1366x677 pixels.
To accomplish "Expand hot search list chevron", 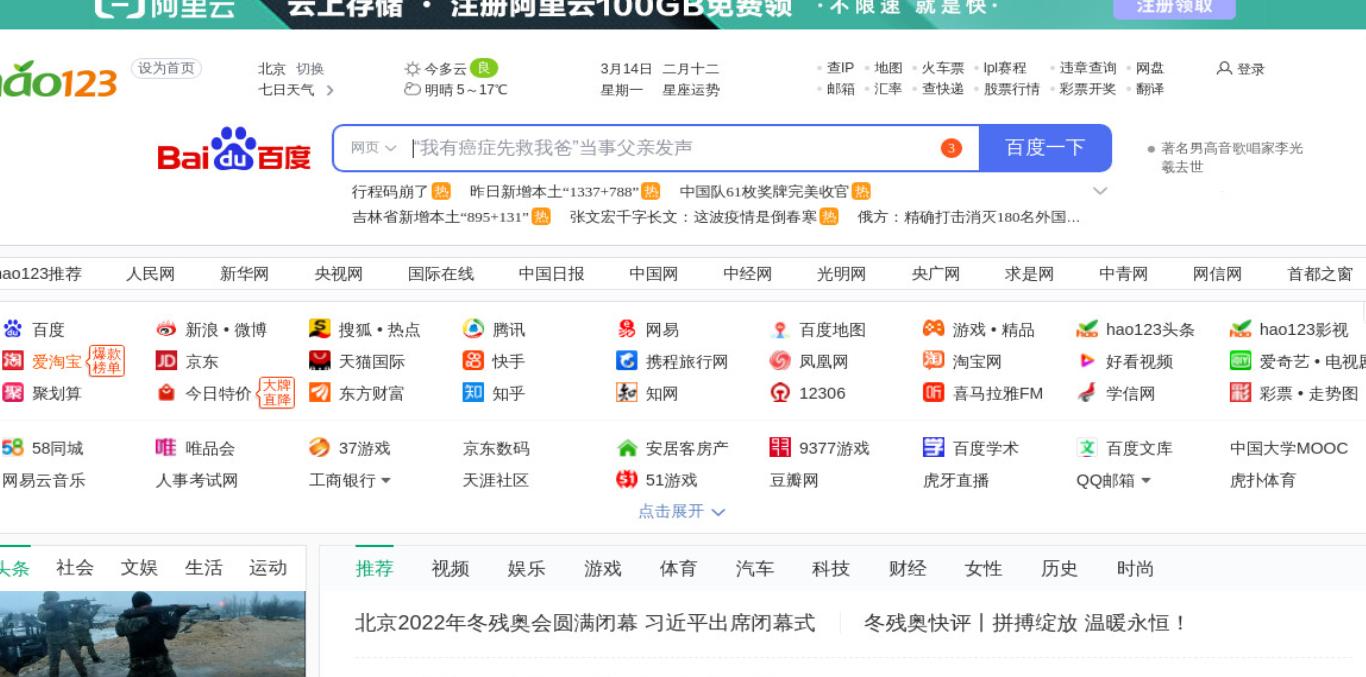I will tap(1101, 191).
